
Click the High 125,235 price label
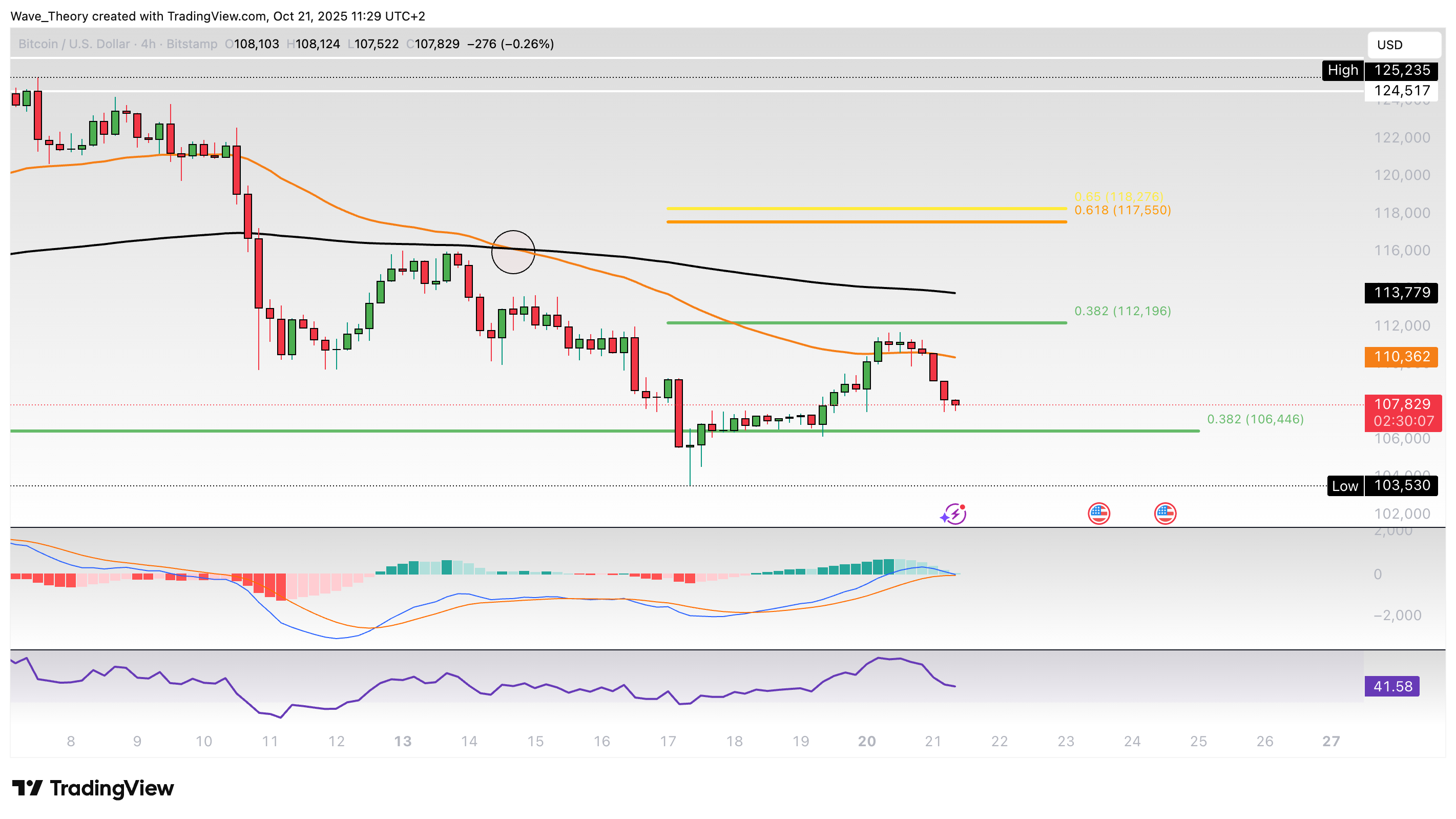[1380, 70]
